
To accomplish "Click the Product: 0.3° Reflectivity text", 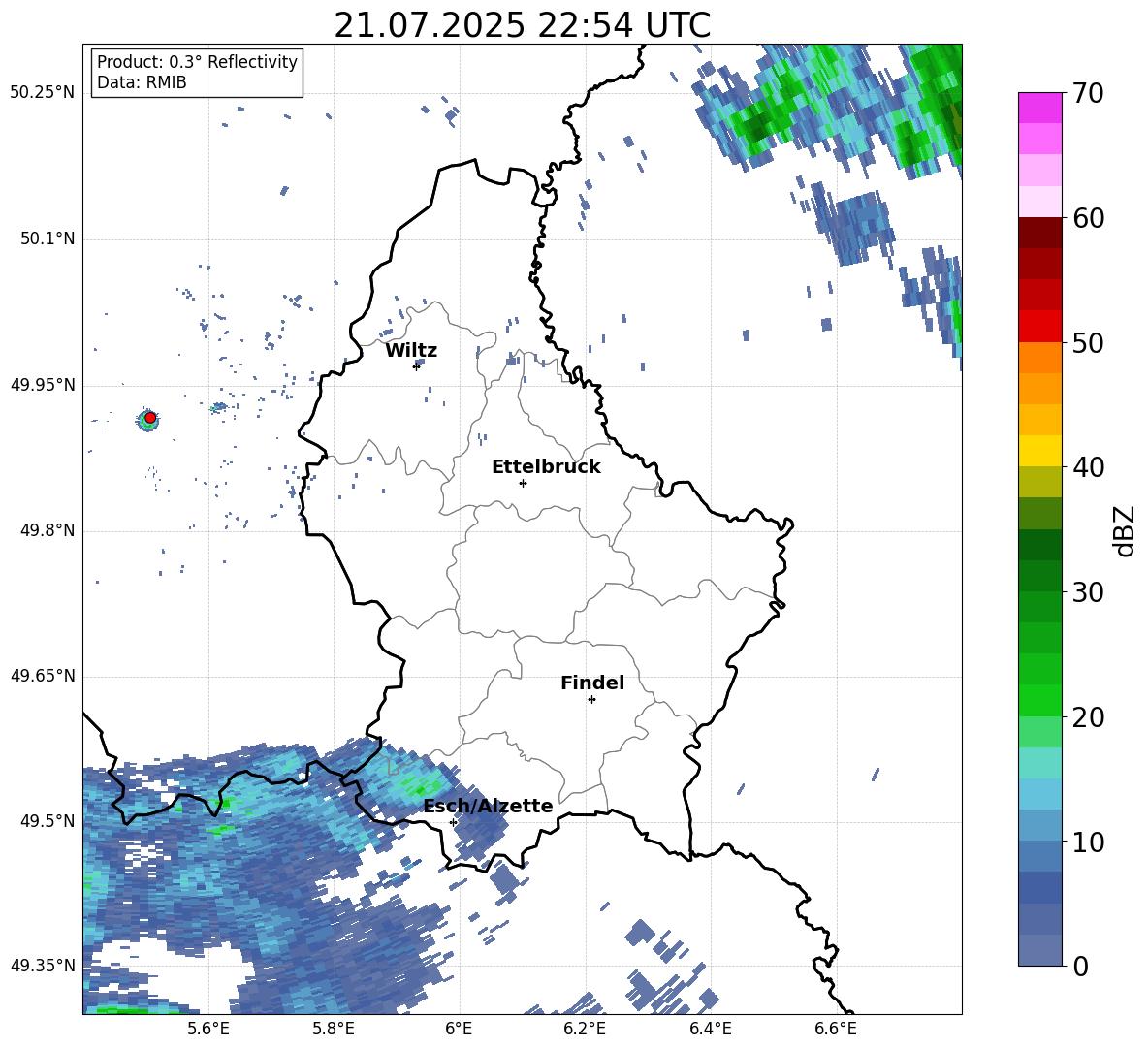I will pyautogui.click(x=197, y=61).
